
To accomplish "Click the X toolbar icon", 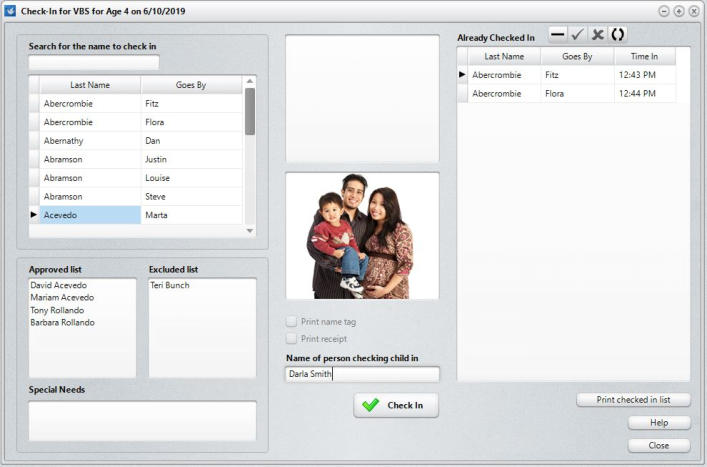I will pos(597,34).
